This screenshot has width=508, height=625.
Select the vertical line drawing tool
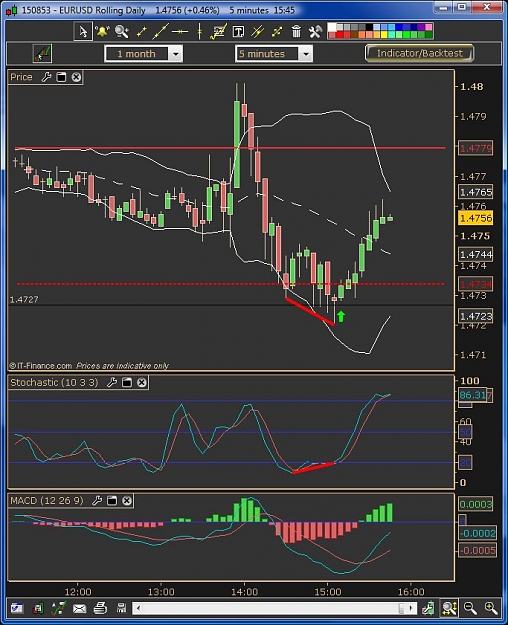(x=199, y=31)
